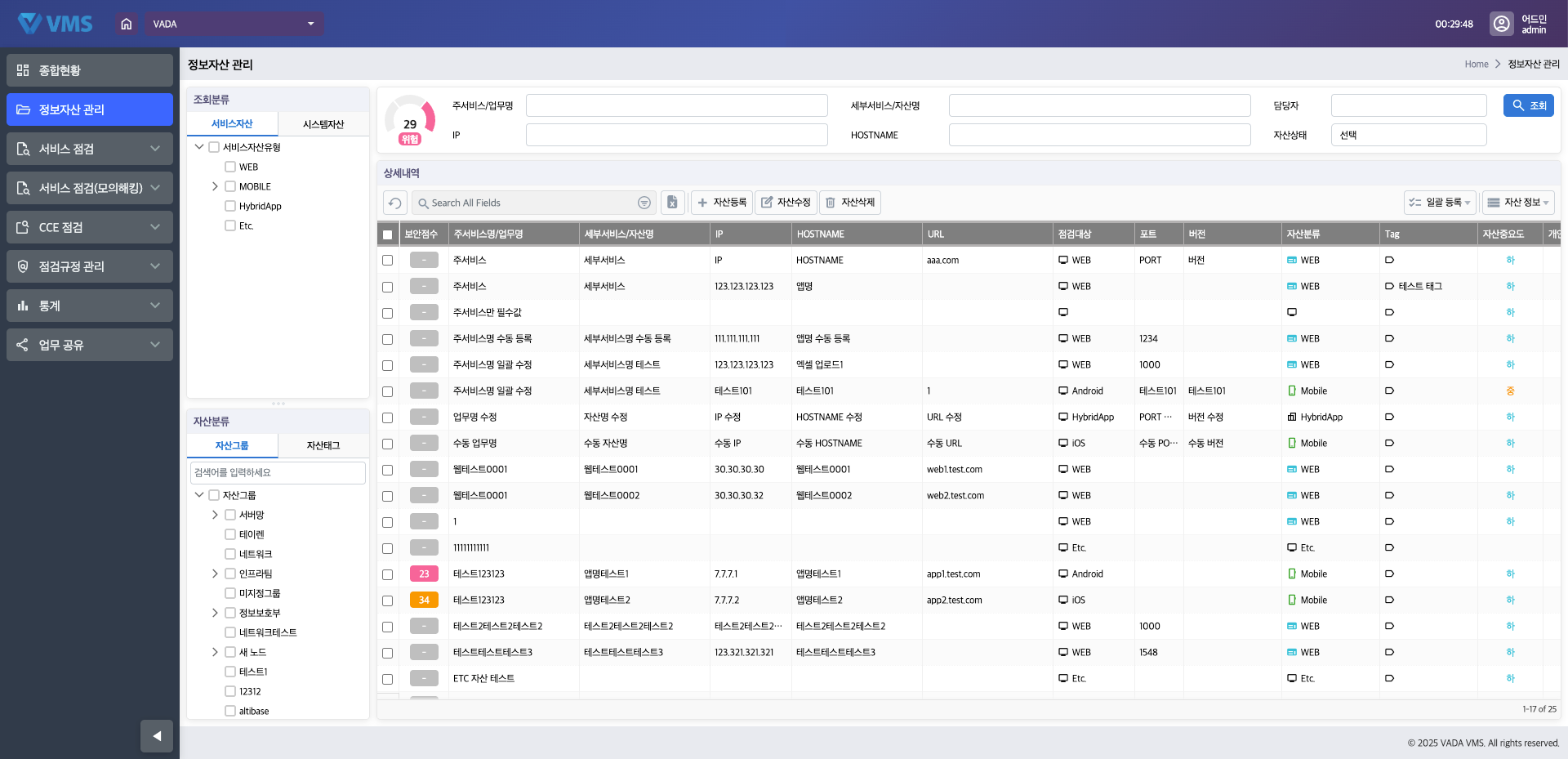Click the 자산그룹 검색어를 입력하세요 field
1568x759 pixels.
coord(278,472)
